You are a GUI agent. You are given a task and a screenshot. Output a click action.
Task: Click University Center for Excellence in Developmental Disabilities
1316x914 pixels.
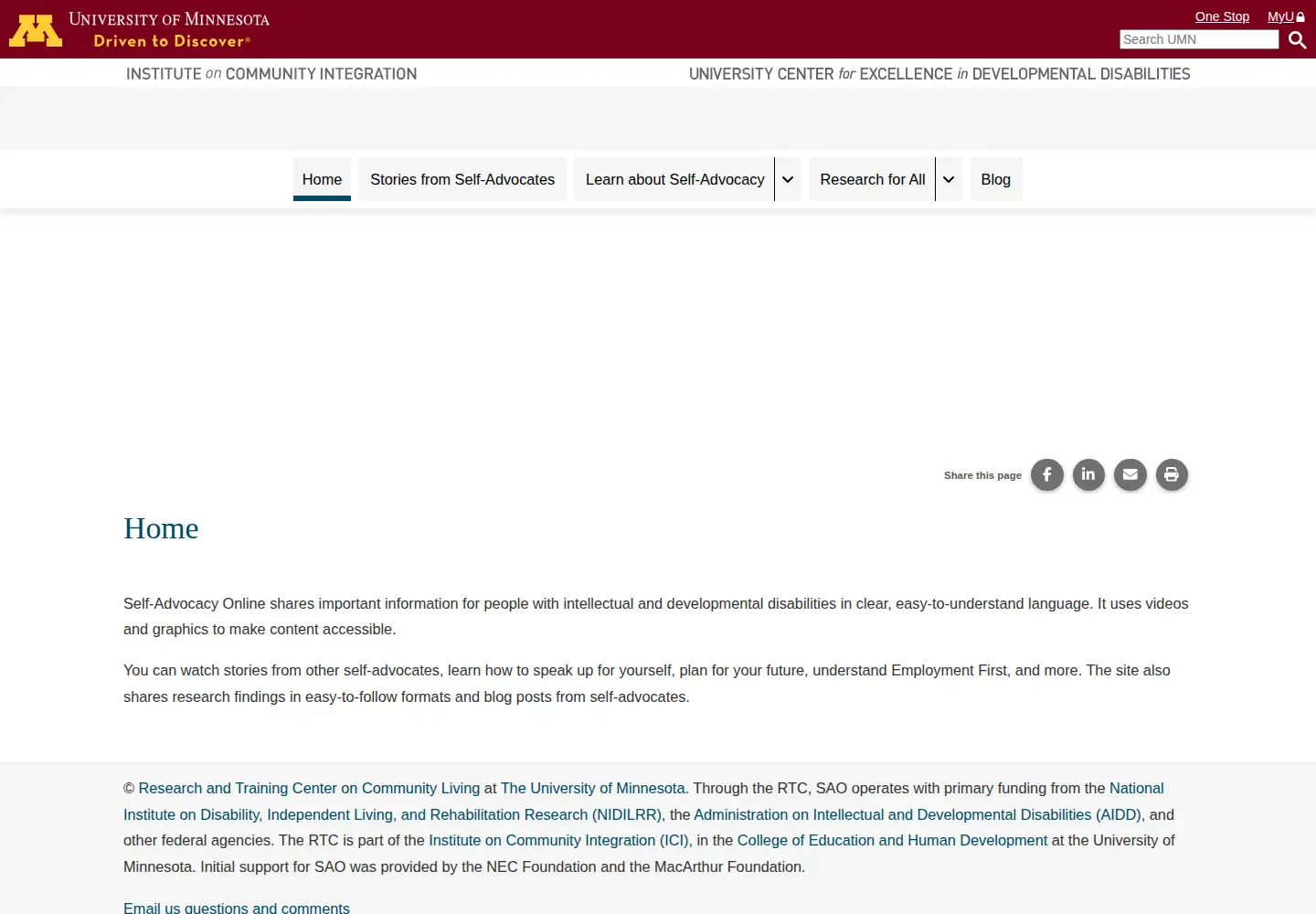939,74
